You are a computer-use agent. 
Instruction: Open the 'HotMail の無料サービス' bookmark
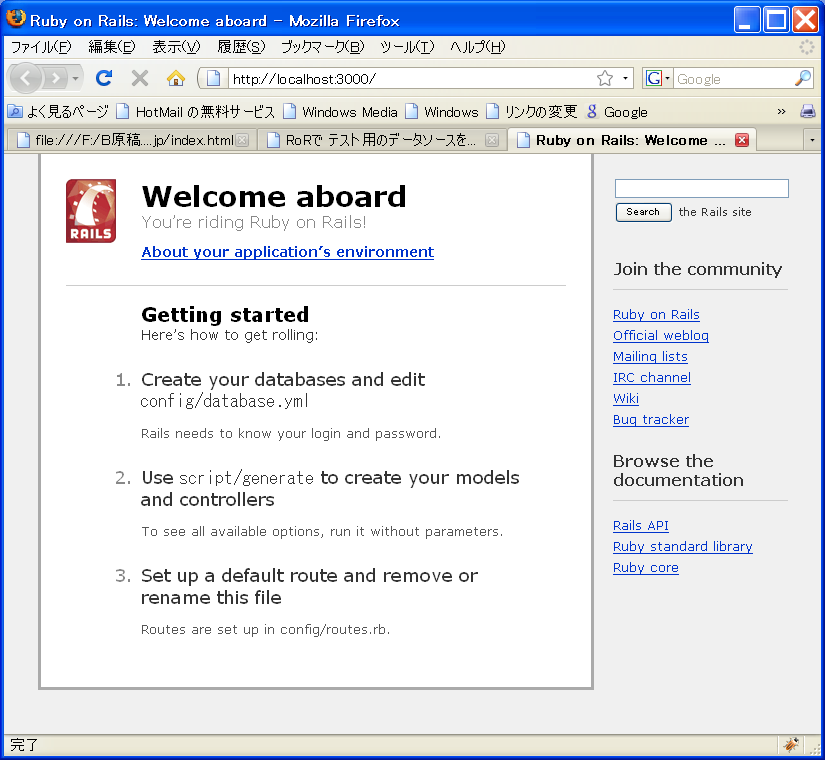click(196, 112)
